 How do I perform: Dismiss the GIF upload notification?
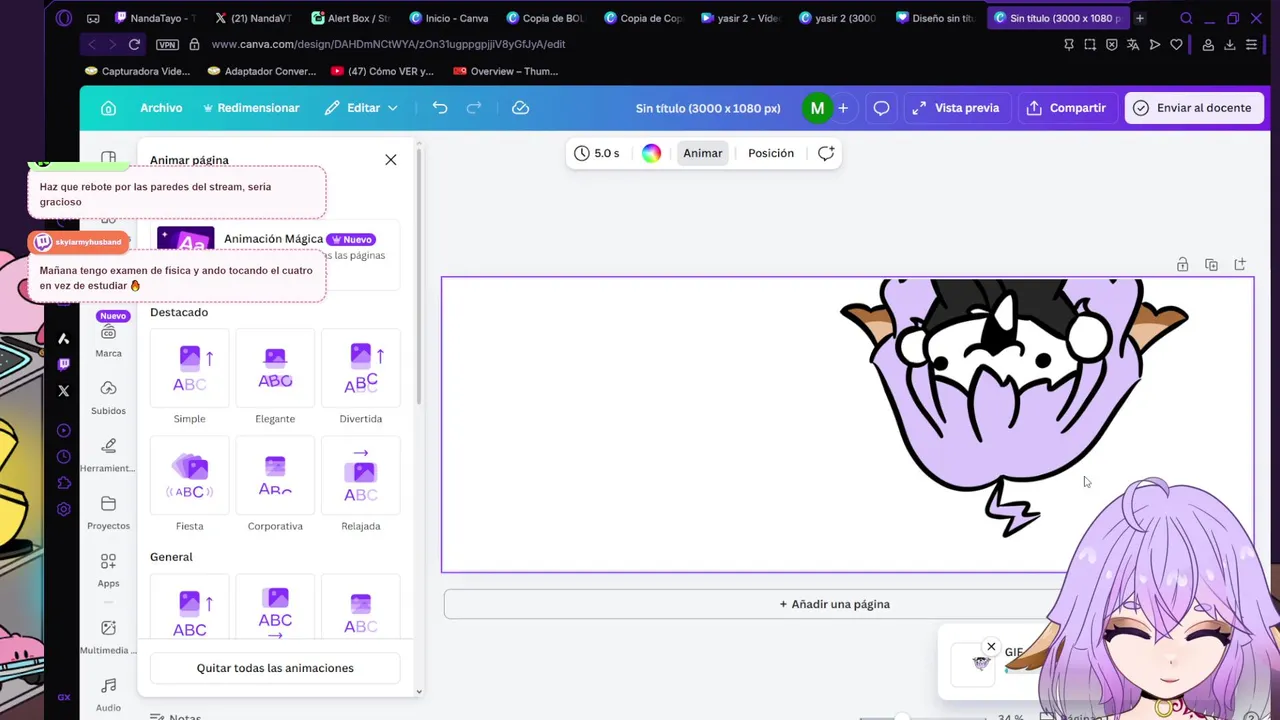pyautogui.click(x=991, y=646)
